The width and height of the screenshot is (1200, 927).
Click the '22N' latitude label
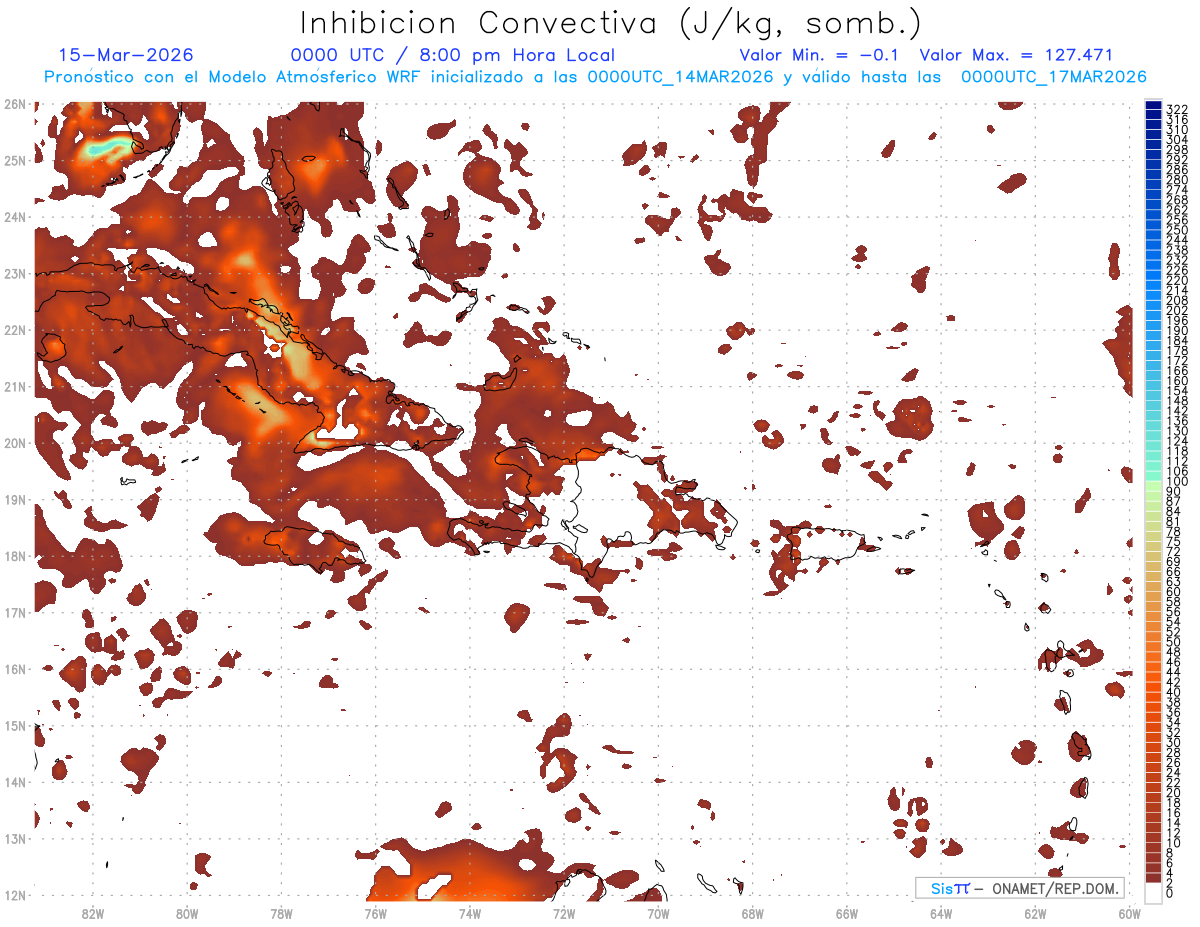tap(15, 330)
